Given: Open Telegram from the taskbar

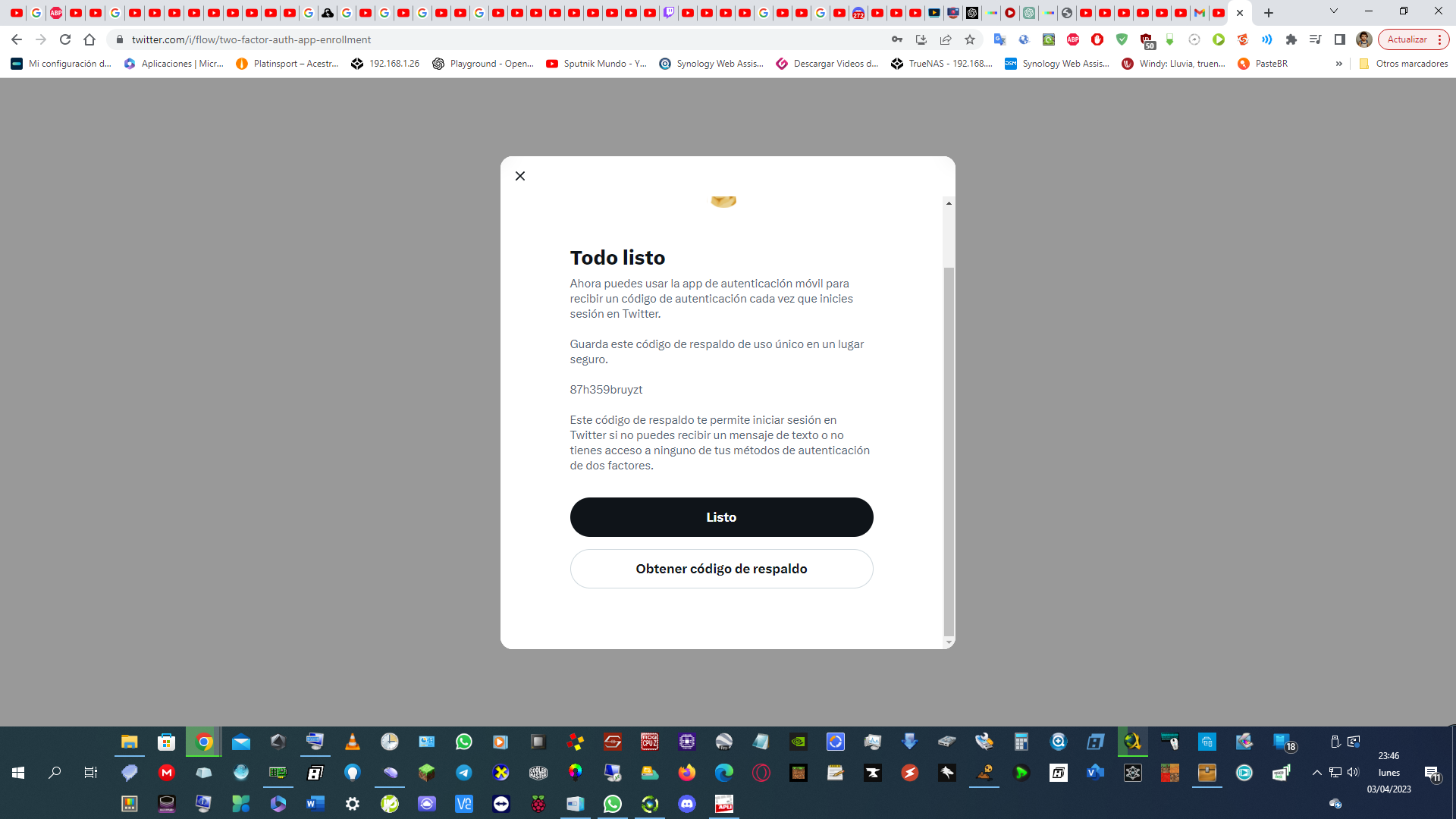Looking at the screenshot, I should click(464, 773).
